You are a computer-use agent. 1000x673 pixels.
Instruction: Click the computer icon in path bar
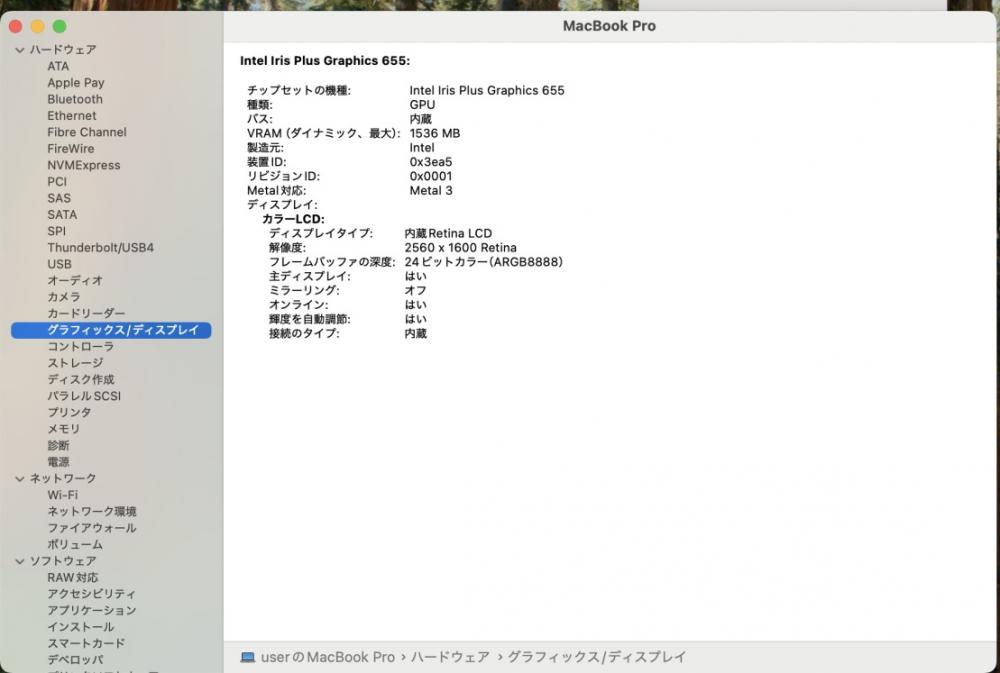(247, 657)
